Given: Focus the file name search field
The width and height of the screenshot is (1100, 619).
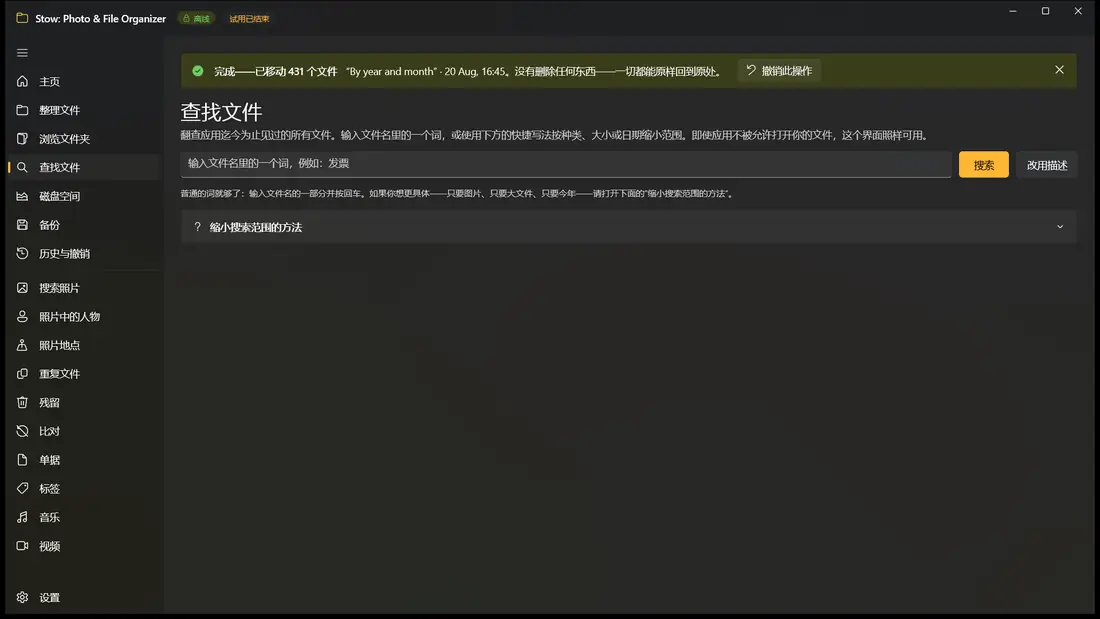Looking at the screenshot, I should tap(565, 164).
